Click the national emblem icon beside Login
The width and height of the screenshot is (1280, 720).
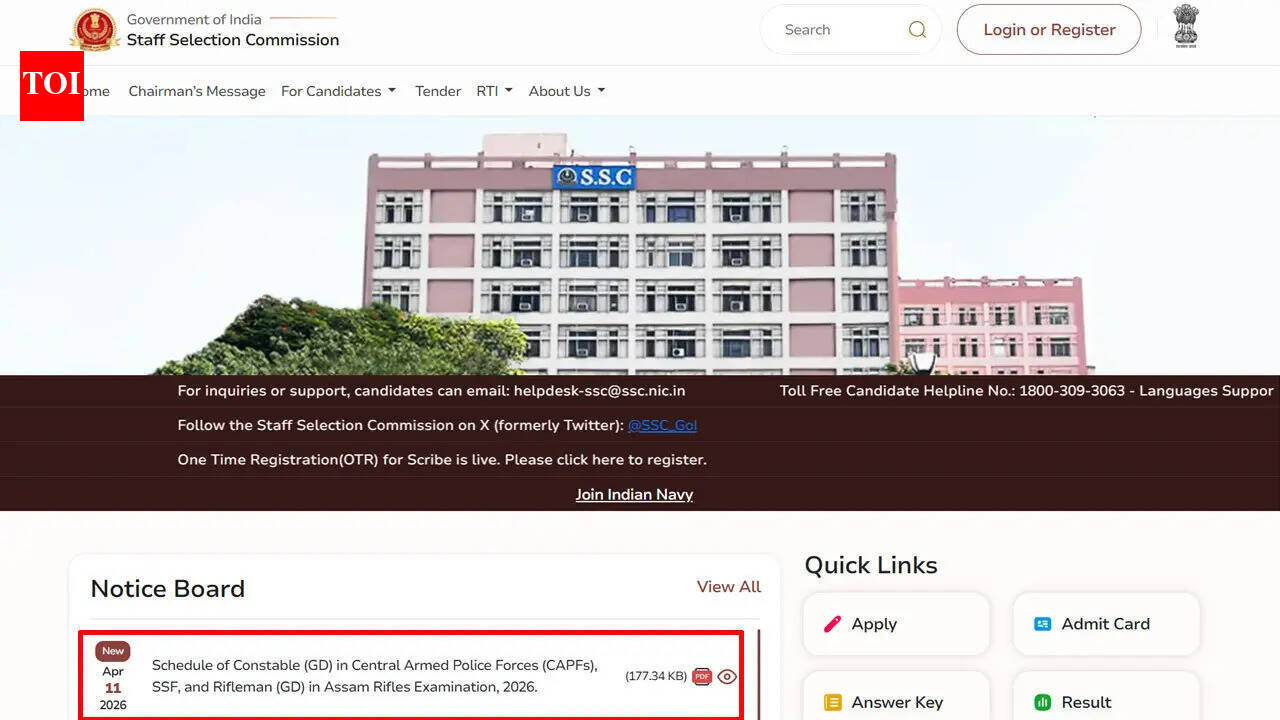click(x=1185, y=29)
